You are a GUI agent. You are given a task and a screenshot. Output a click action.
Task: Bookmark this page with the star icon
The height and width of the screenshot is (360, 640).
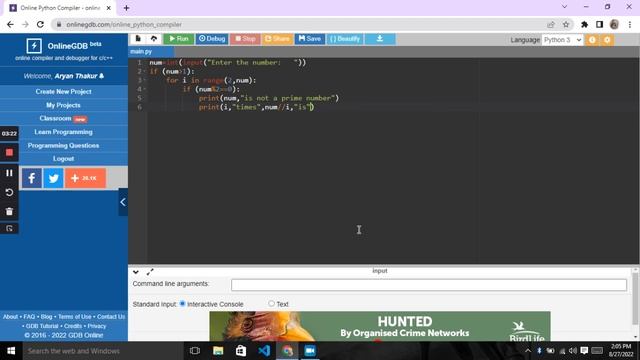566,24
